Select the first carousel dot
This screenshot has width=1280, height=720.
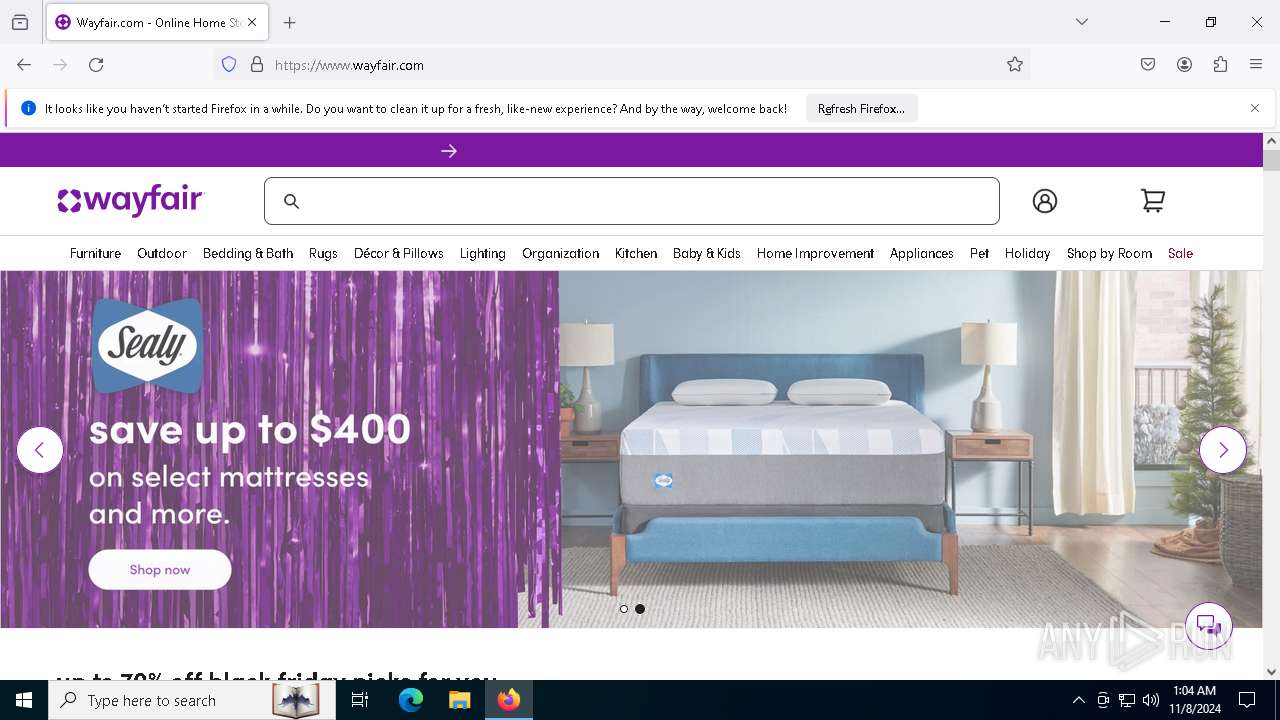[624, 609]
